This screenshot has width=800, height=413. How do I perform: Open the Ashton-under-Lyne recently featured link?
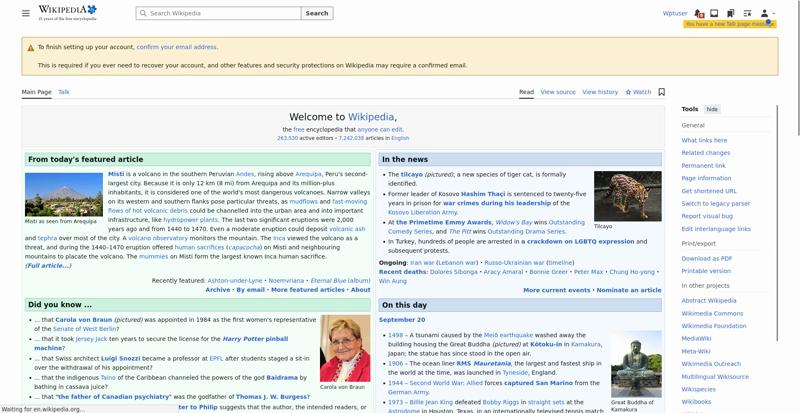point(235,281)
